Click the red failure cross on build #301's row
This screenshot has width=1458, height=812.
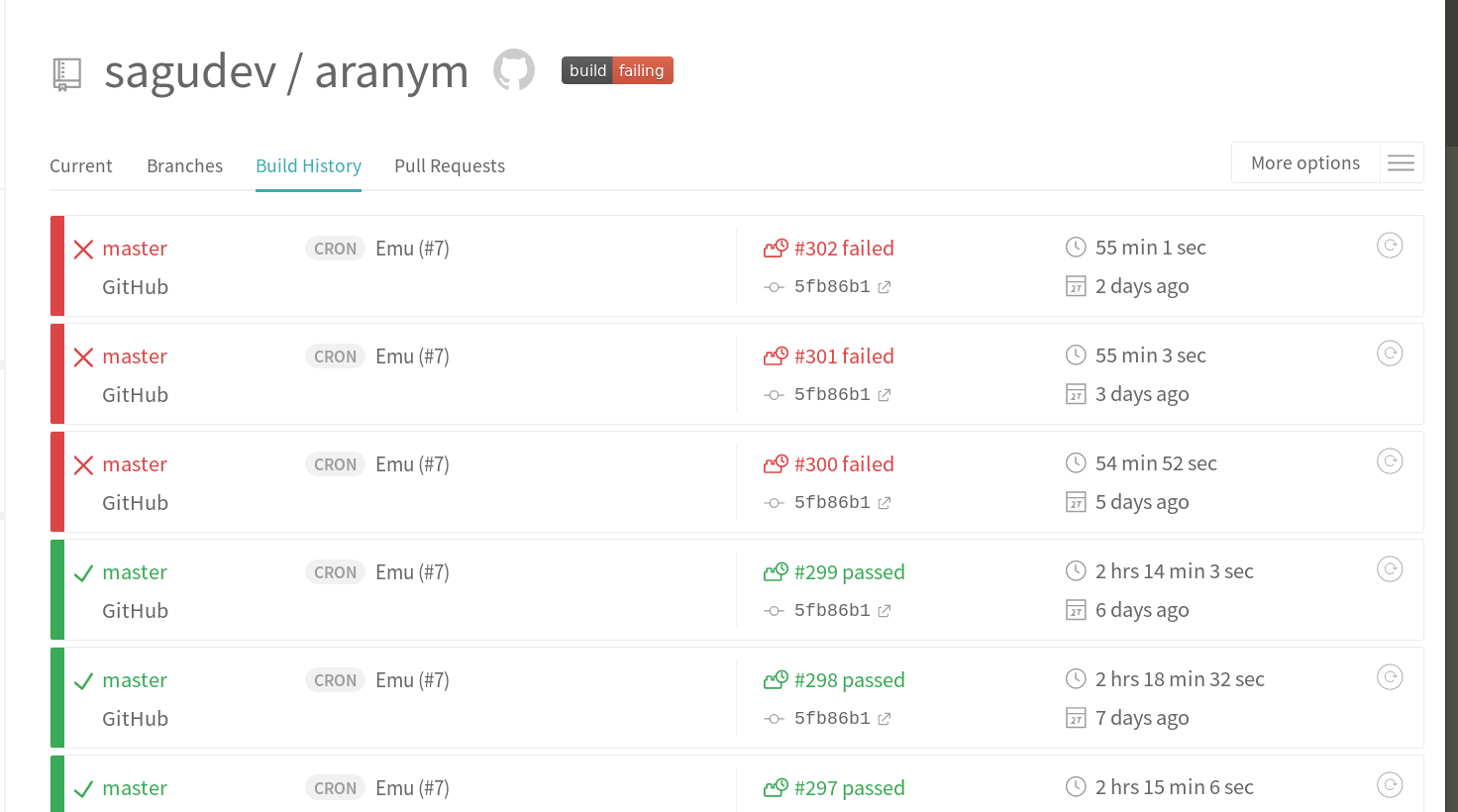point(83,355)
